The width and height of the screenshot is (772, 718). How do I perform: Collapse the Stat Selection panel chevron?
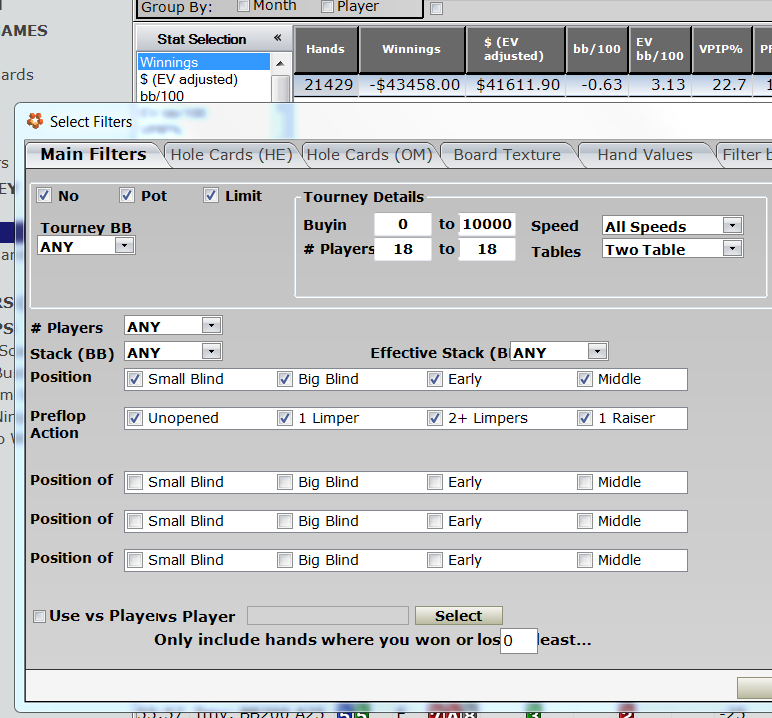[278, 38]
